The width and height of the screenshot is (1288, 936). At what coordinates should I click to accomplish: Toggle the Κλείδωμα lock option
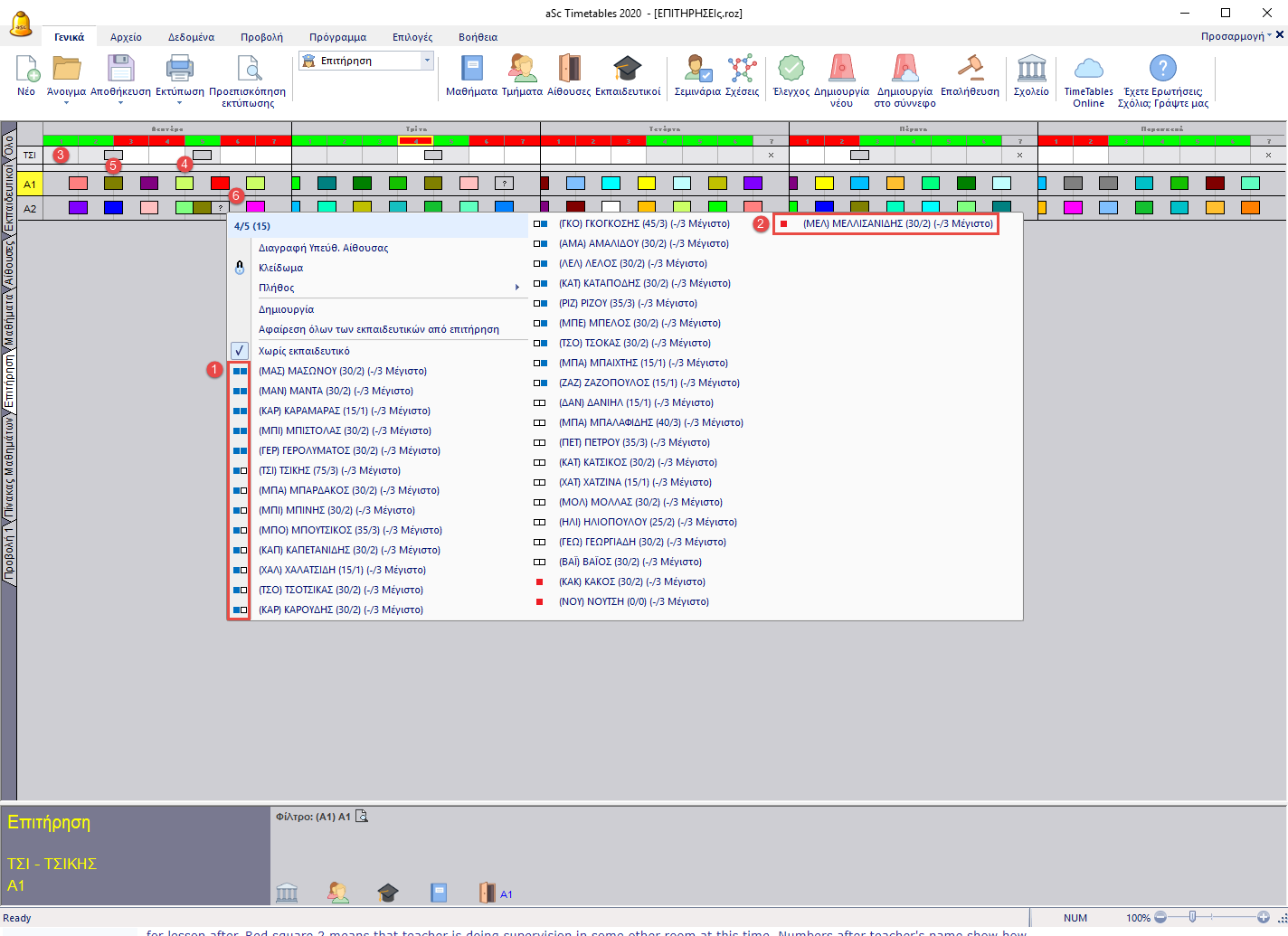(280, 268)
